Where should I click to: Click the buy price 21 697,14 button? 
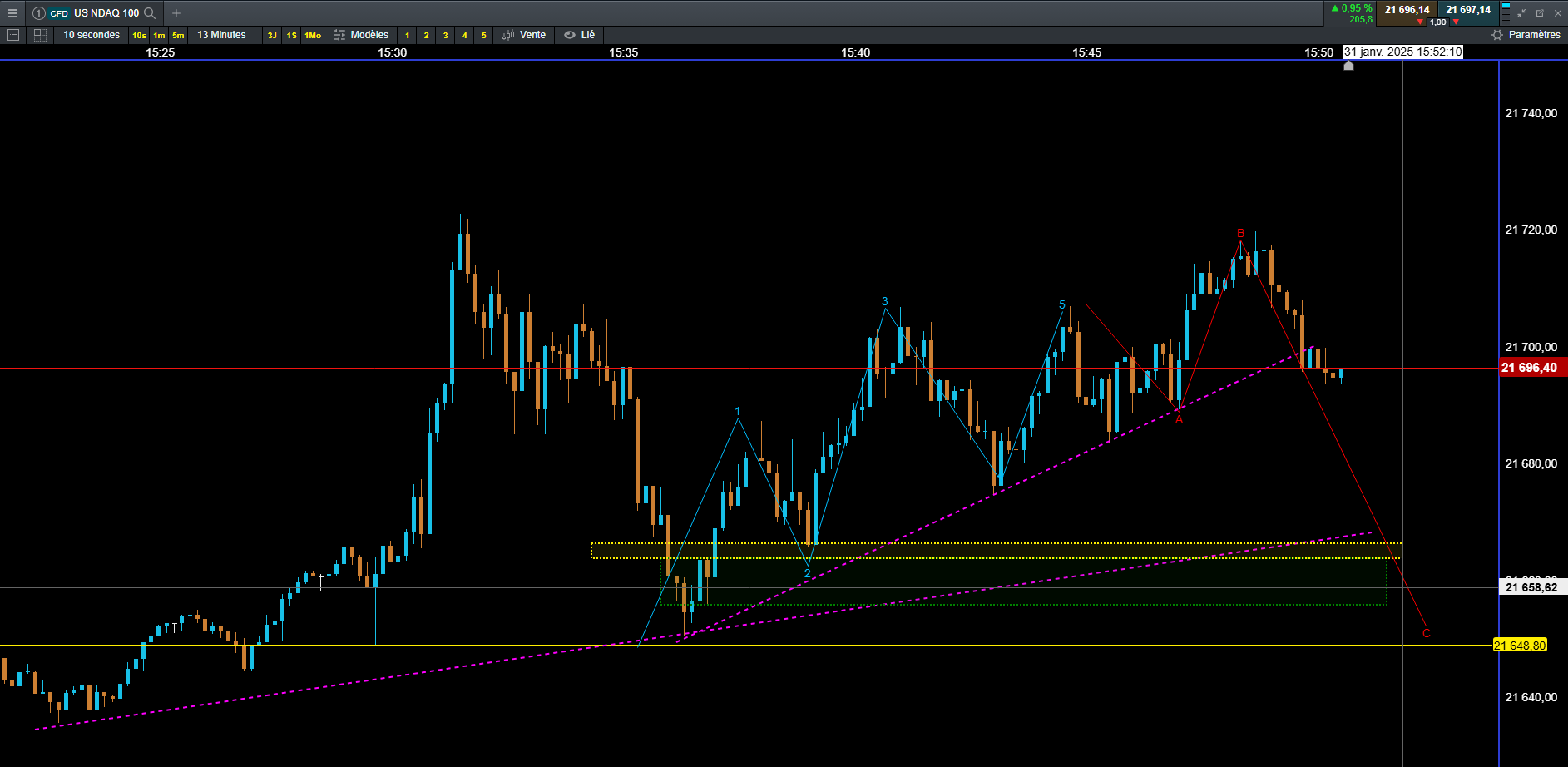(1468, 10)
